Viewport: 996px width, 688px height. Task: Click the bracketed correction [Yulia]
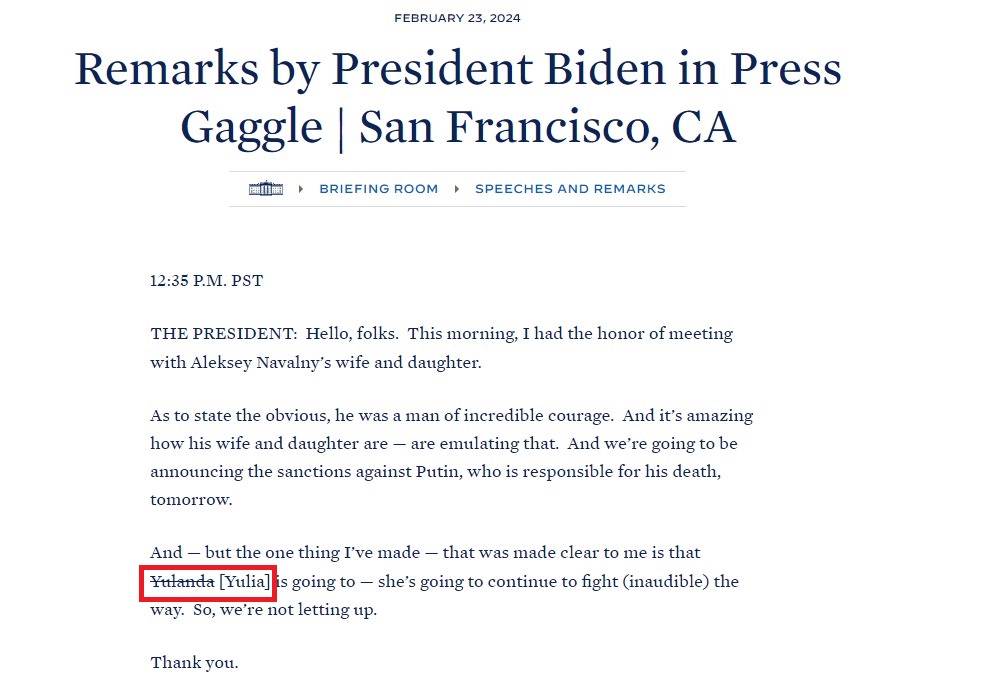pos(245,581)
